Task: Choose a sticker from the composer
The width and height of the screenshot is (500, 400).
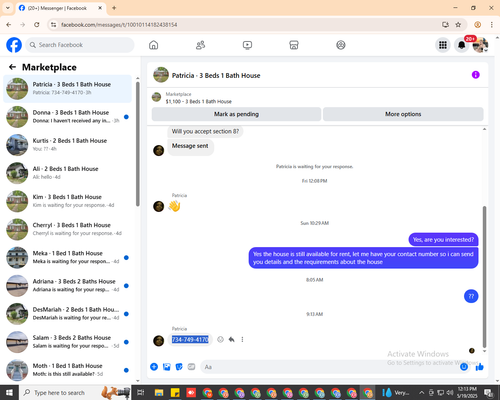Action: click(179, 367)
